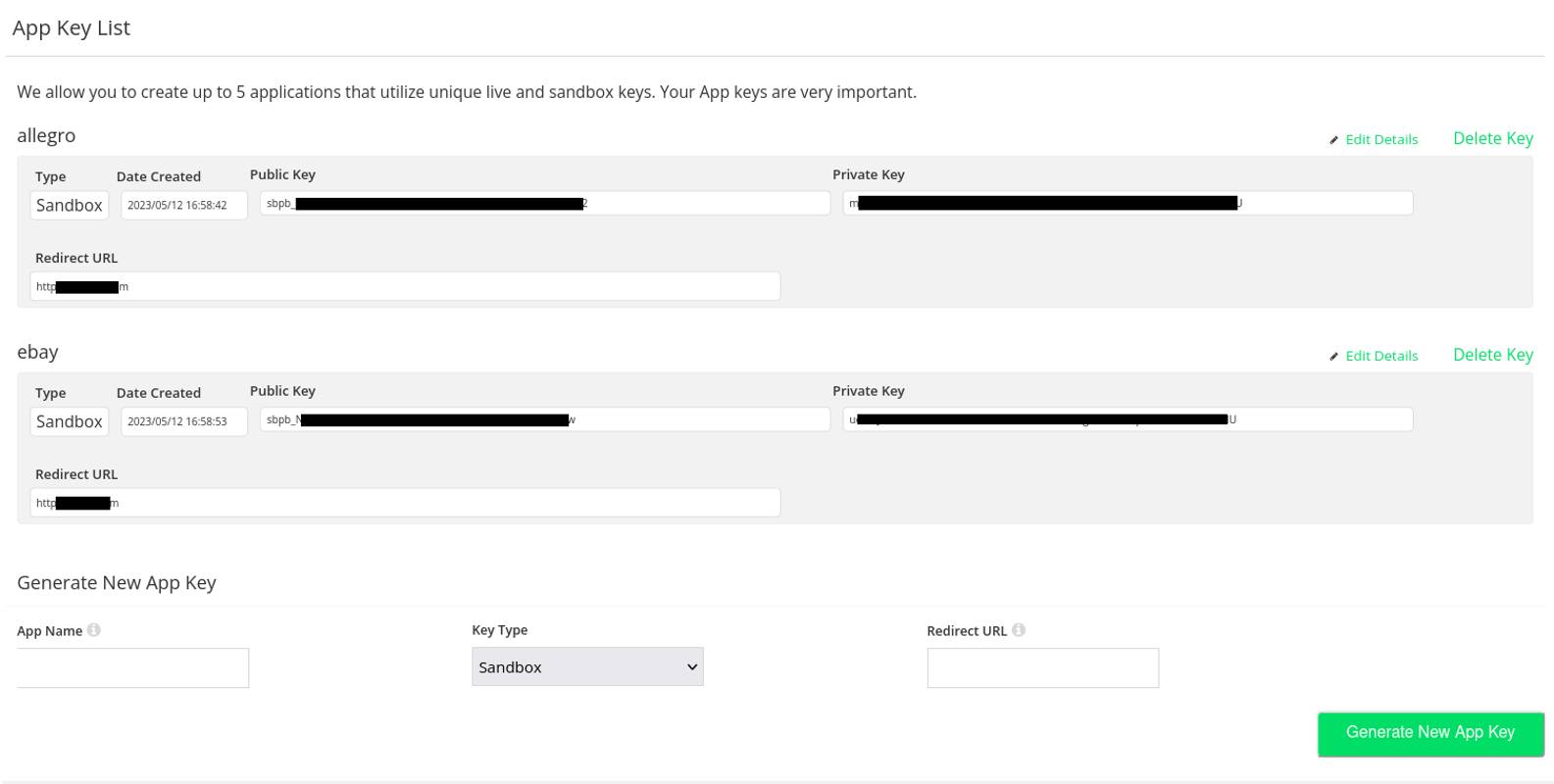This screenshot has width=1554, height=784.
Task: Click the Sandbox type label for ebay
Action: 69,421
